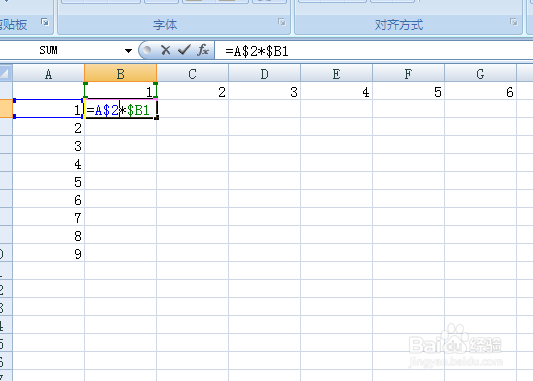Click cell A9 containing 8
Viewport: 533px width, 381px height.
click(49, 235)
